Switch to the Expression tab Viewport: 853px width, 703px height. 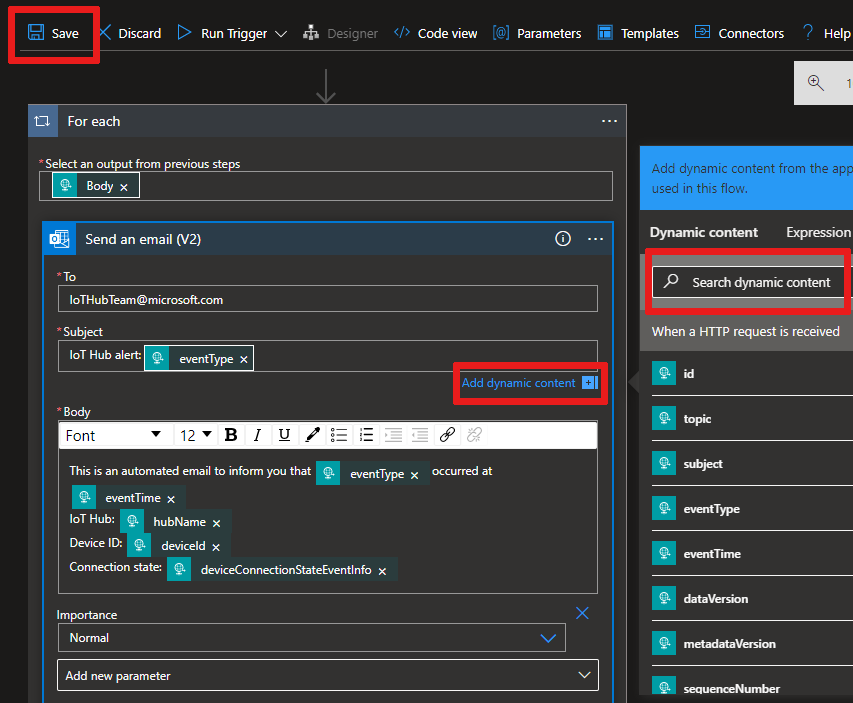[x=817, y=232]
